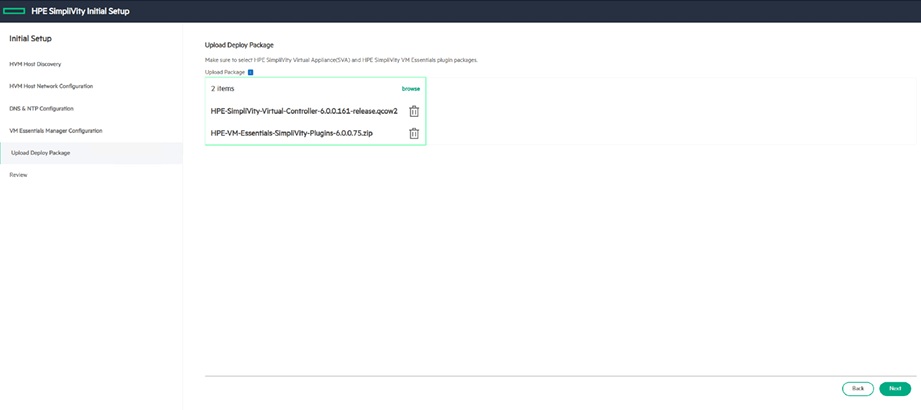This screenshot has width=921, height=410.
Task: Click the Back button
Action: click(x=858, y=389)
